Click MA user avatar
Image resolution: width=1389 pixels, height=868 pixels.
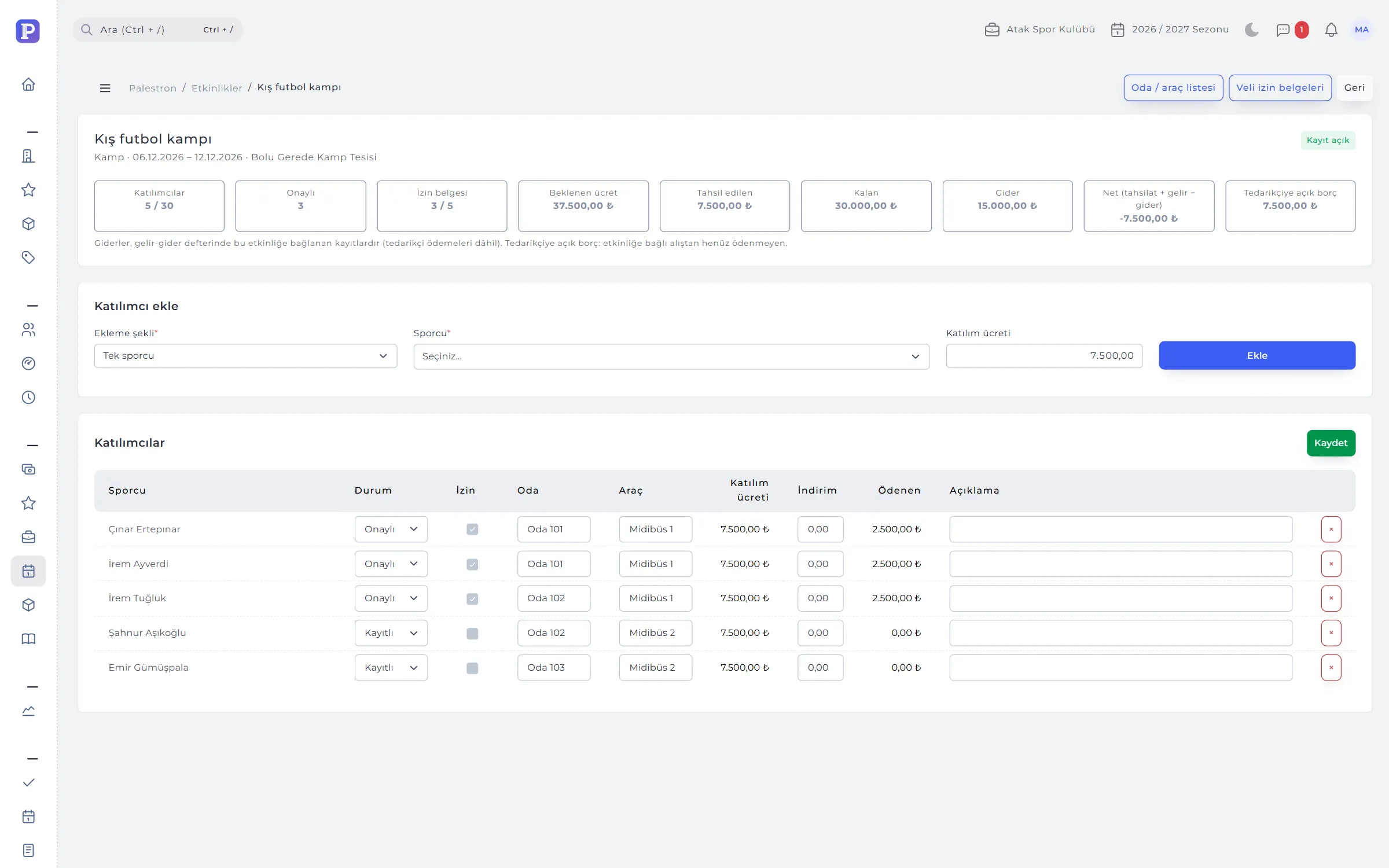pyautogui.click(x=1361, y=30)
